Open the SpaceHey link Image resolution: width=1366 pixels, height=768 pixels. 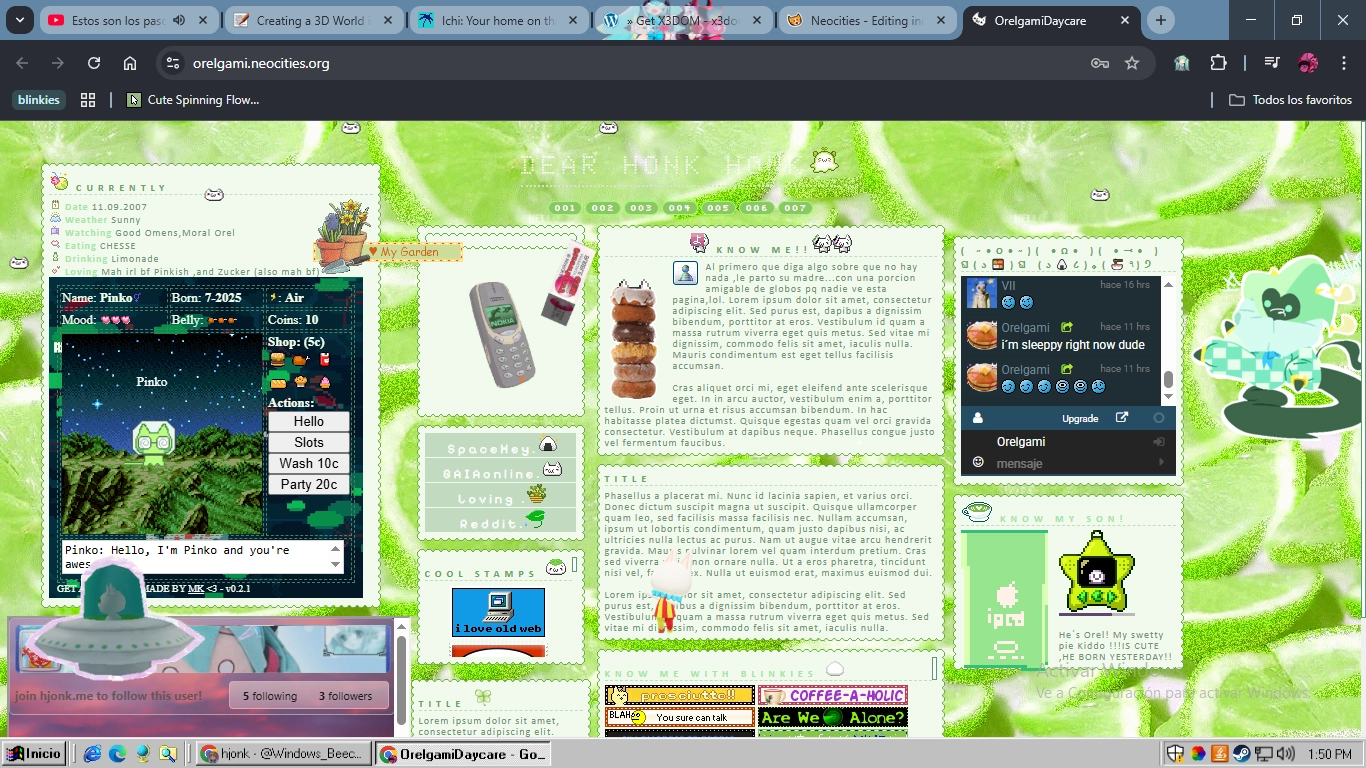500,446
